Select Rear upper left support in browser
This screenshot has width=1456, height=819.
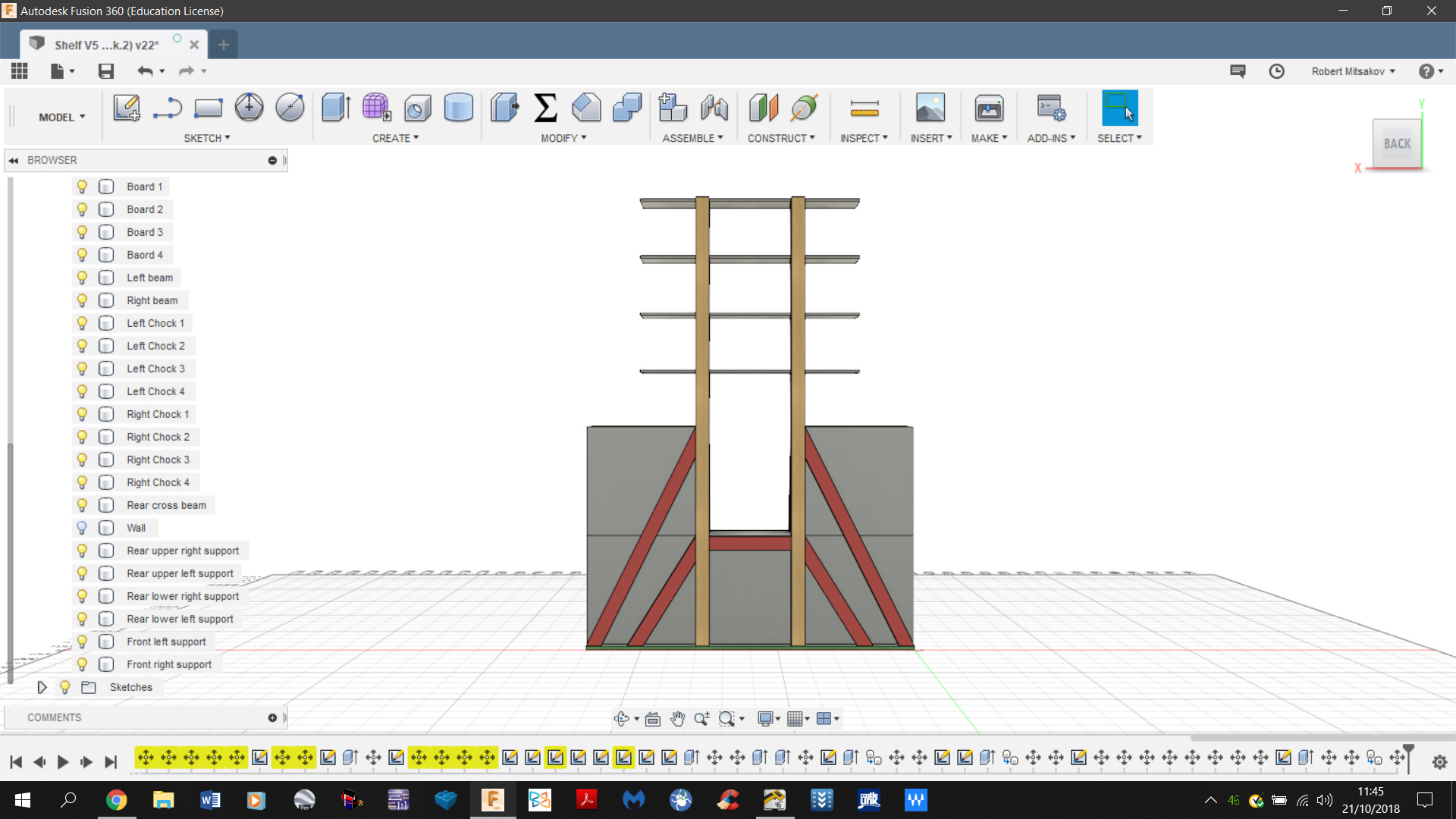[x=180, y=573]
